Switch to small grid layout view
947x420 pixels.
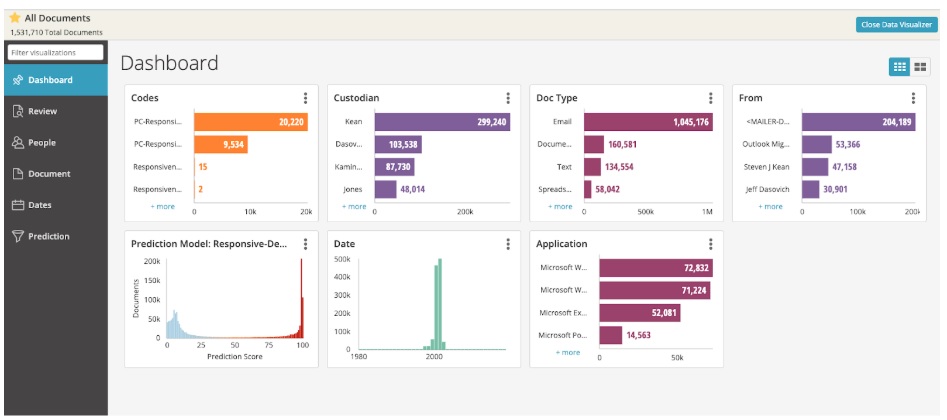coord(899,66)
